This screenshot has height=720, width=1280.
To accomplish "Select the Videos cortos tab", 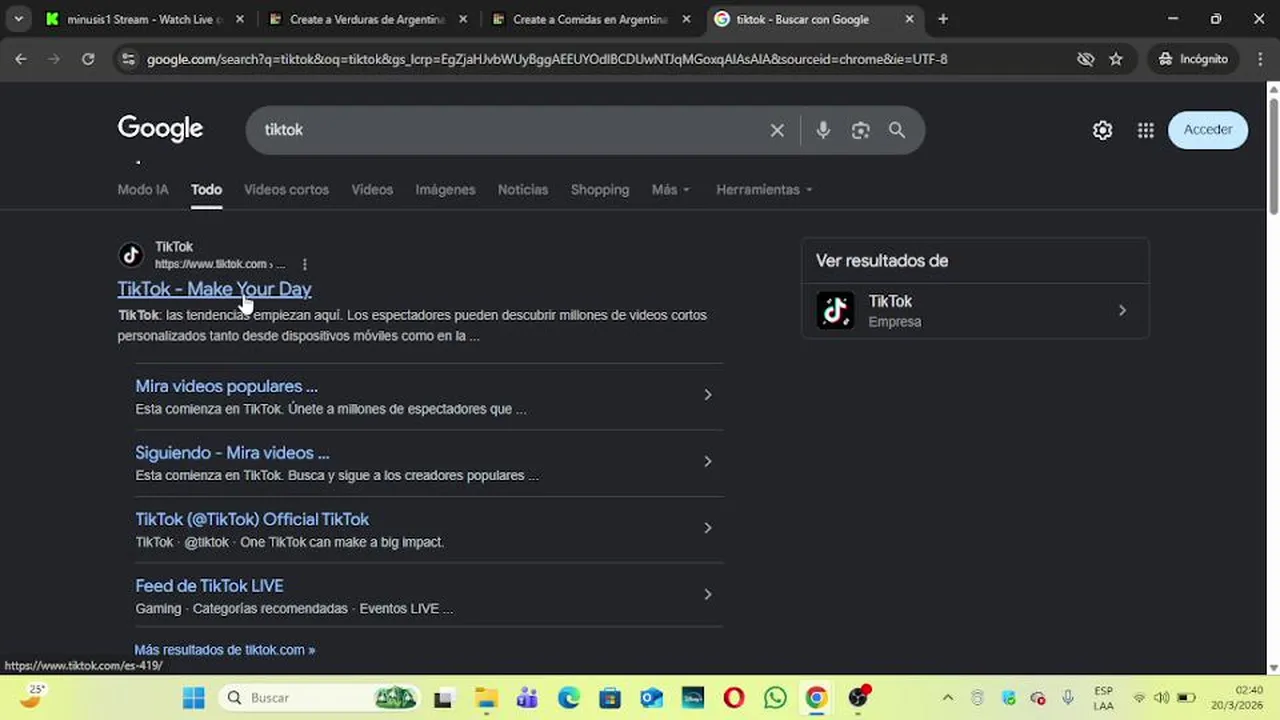I will point(286,189).
